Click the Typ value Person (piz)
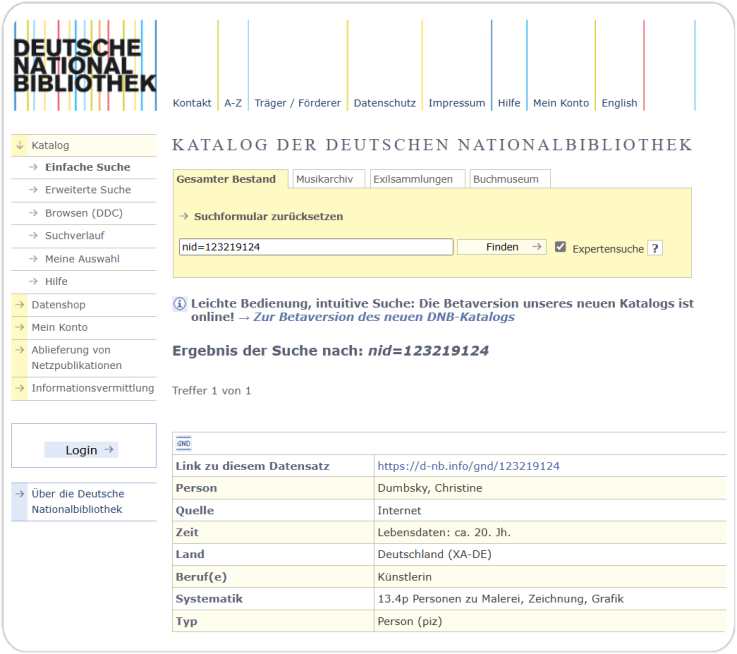 coord(409,622)
